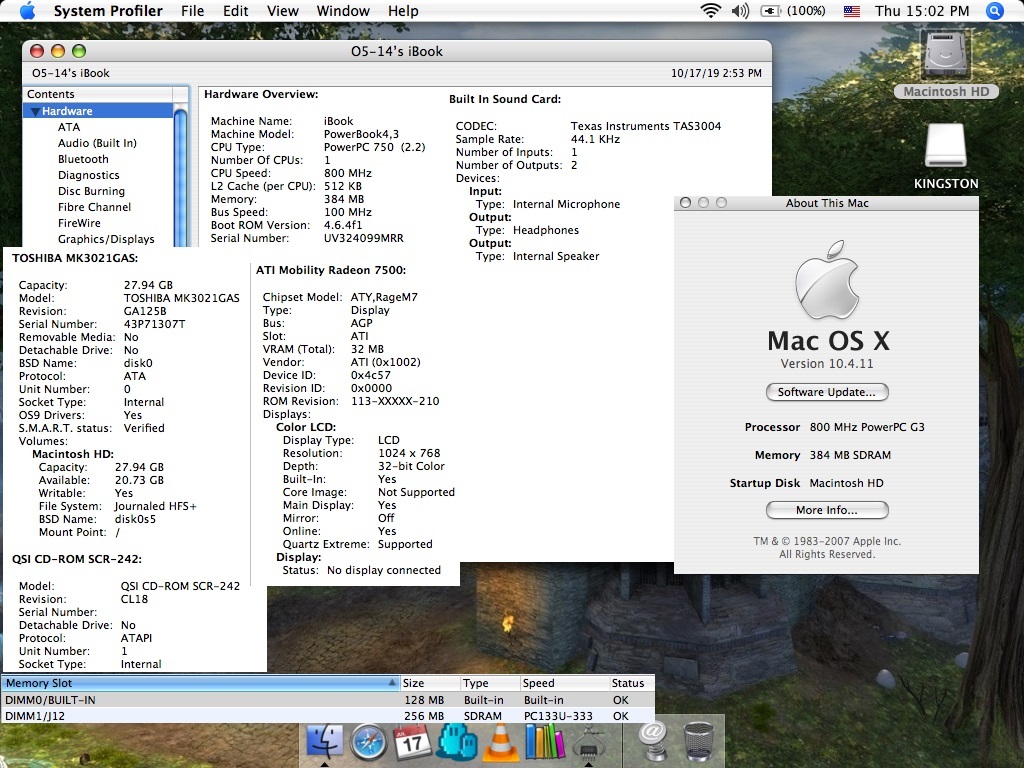Screen dimensions: 1024x768
Task: Click Version 10.4.11 text in About This Mac
Action: pos(827,364)
